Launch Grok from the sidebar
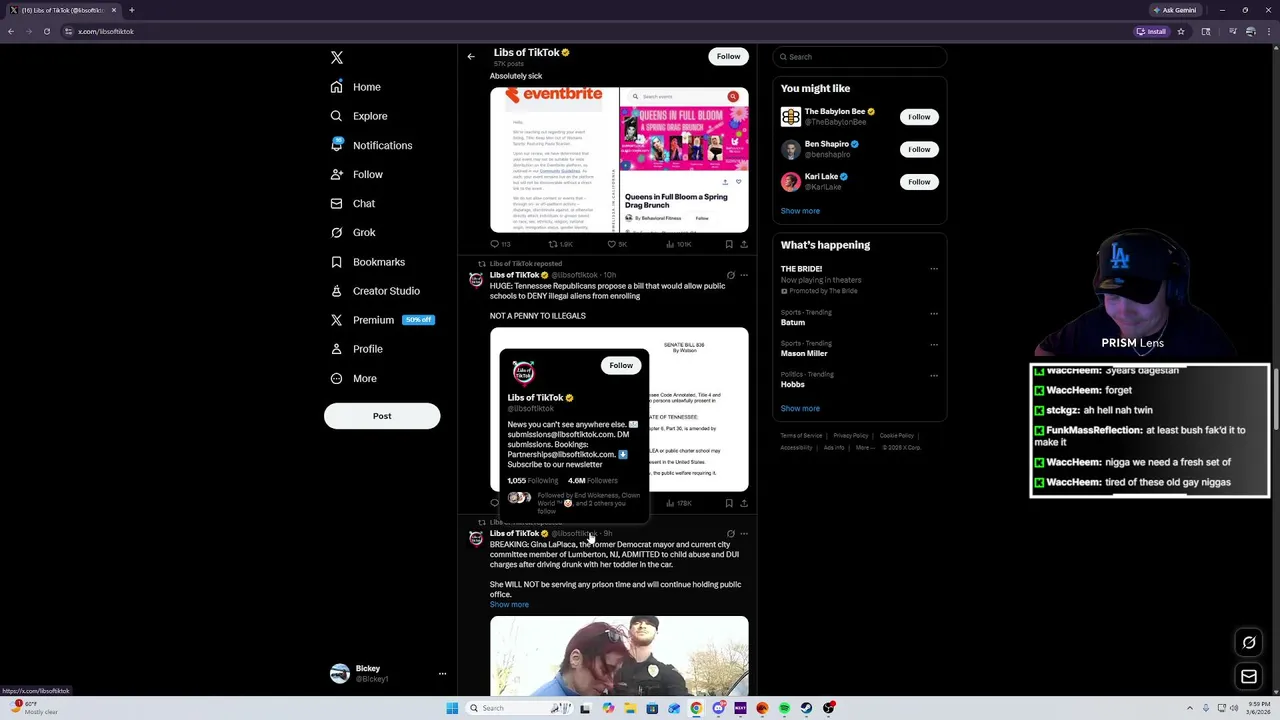This screenshot has height=720, width=1280. tap(352, 232)
